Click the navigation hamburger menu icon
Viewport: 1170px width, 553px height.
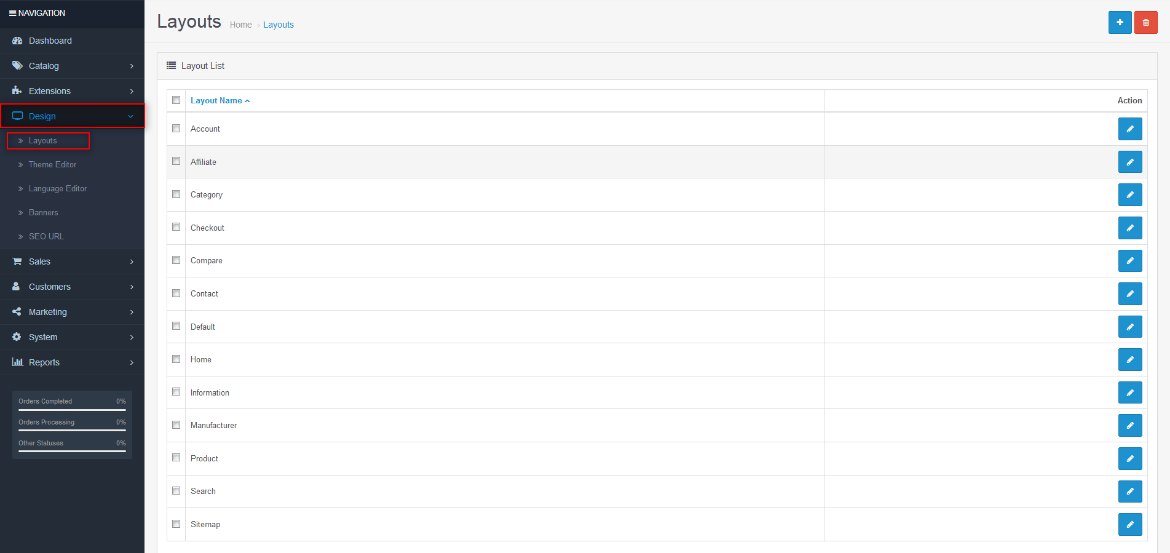[x=12, y=13]
